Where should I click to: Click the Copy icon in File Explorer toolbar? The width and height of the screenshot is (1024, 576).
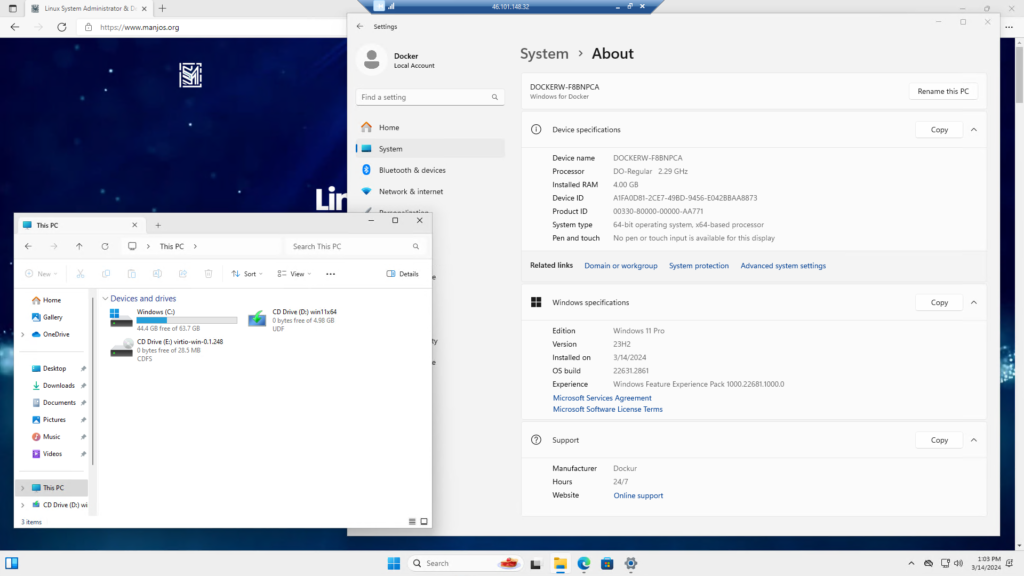(x=106, y=274)
